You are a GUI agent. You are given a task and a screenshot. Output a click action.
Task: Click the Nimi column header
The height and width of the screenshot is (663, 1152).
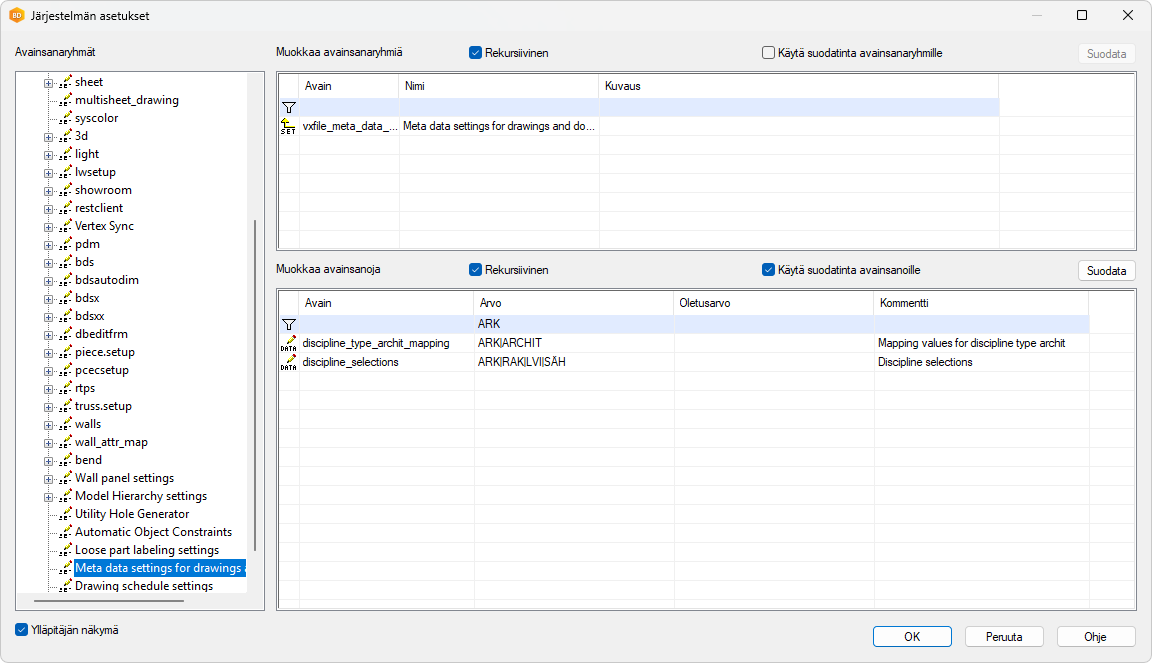499,86
